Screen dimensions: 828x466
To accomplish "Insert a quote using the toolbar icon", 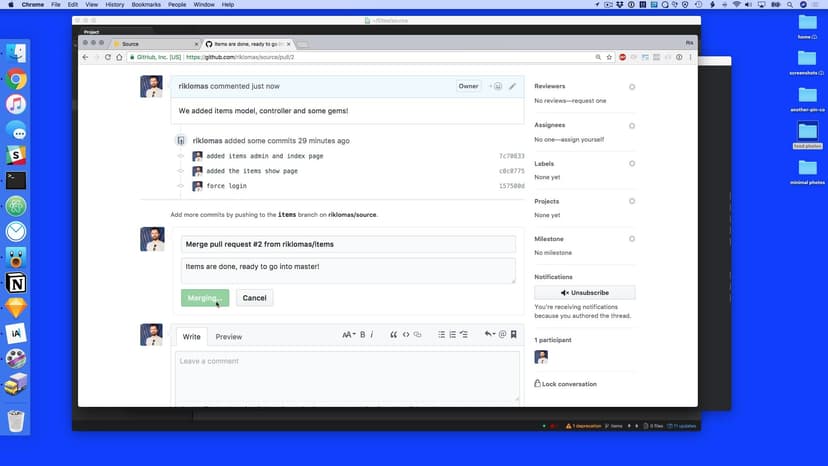I will [393, 335].
